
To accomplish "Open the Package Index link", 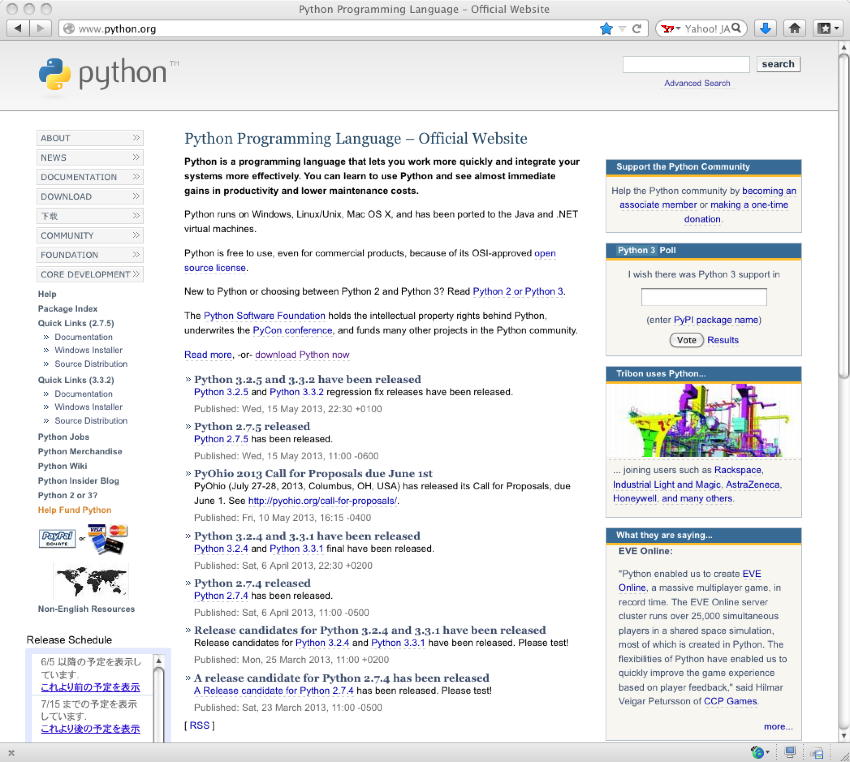I will click(68, 308).
